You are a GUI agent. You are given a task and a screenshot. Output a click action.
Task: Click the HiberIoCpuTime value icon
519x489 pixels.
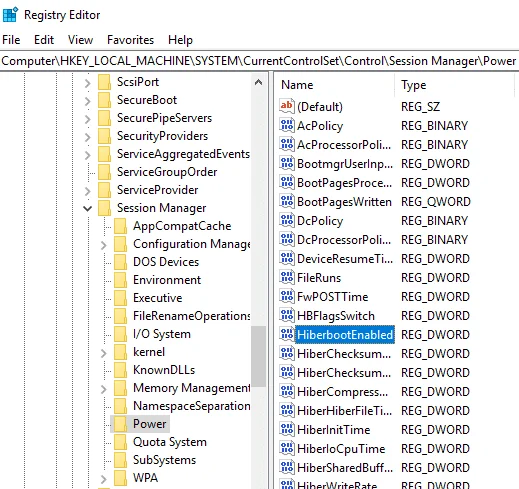pyautogui.click(x=287, y=448)
